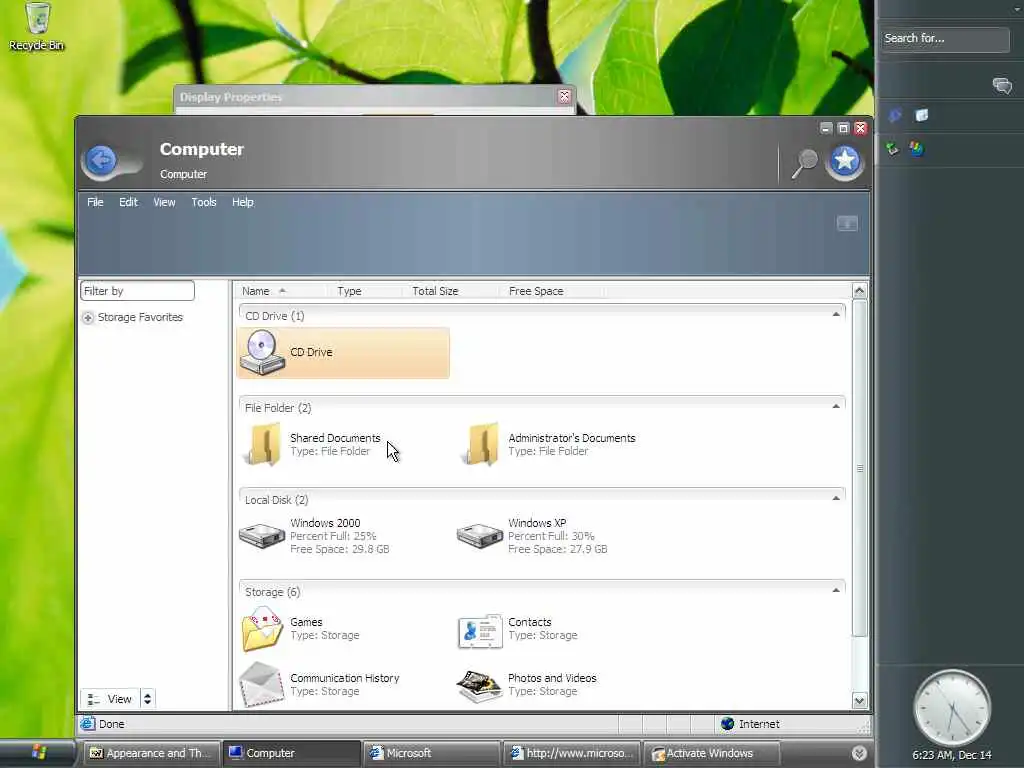Click the Filter by input field

click(137, 291)
